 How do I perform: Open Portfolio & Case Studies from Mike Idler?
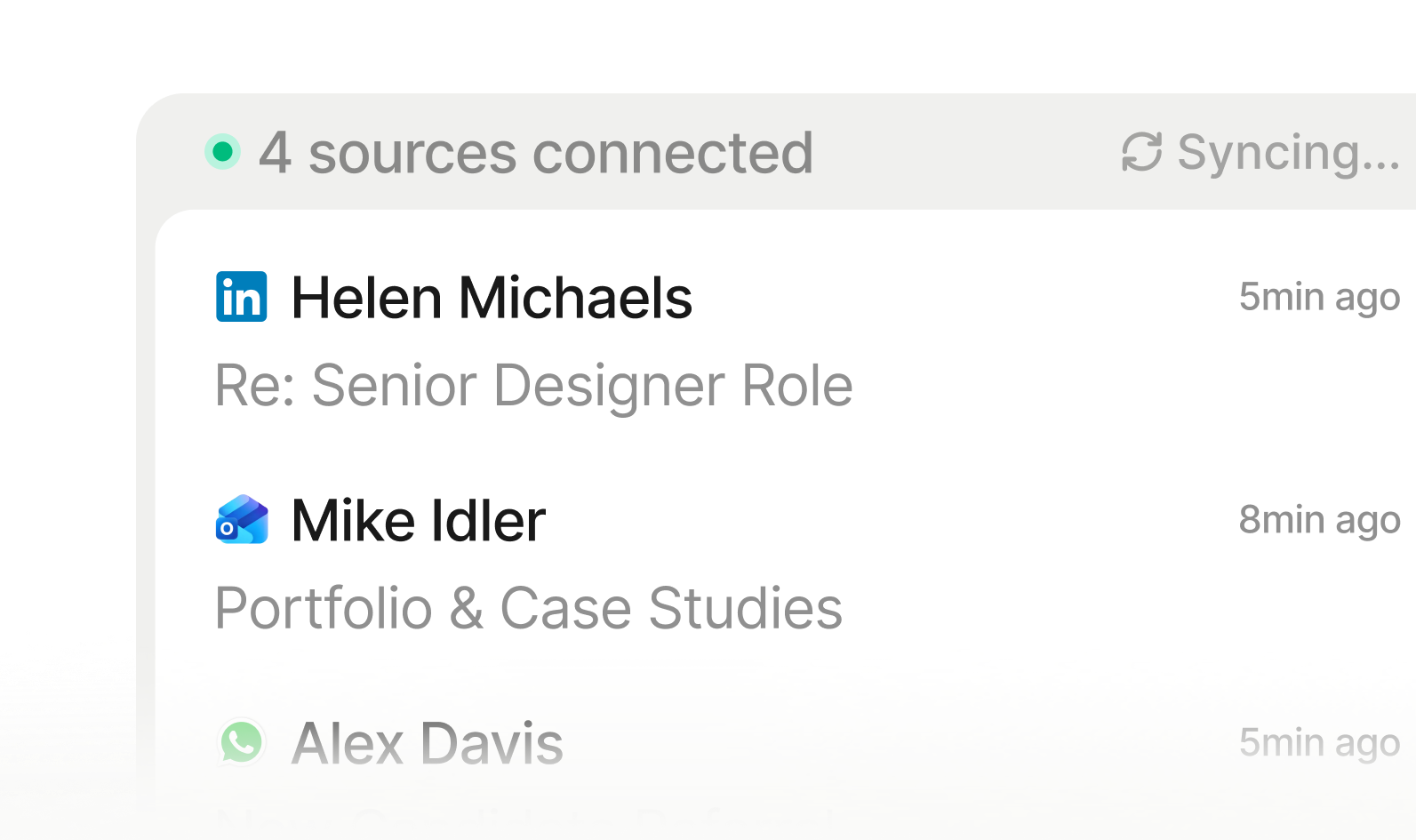(x=530, y=609)
